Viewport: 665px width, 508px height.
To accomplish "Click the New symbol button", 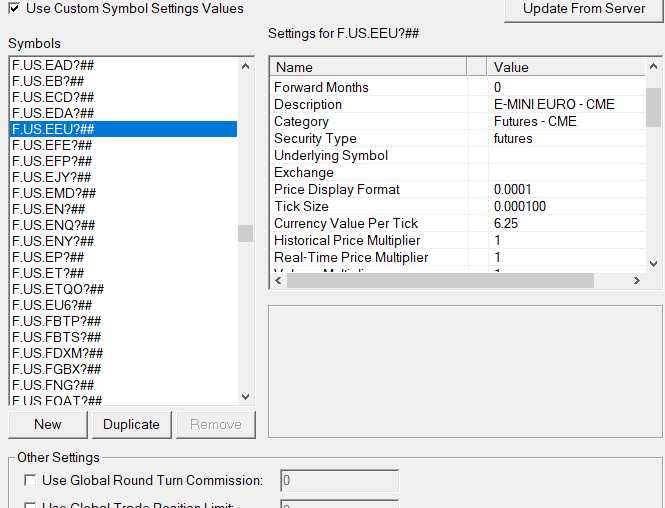I will [48, 424].
